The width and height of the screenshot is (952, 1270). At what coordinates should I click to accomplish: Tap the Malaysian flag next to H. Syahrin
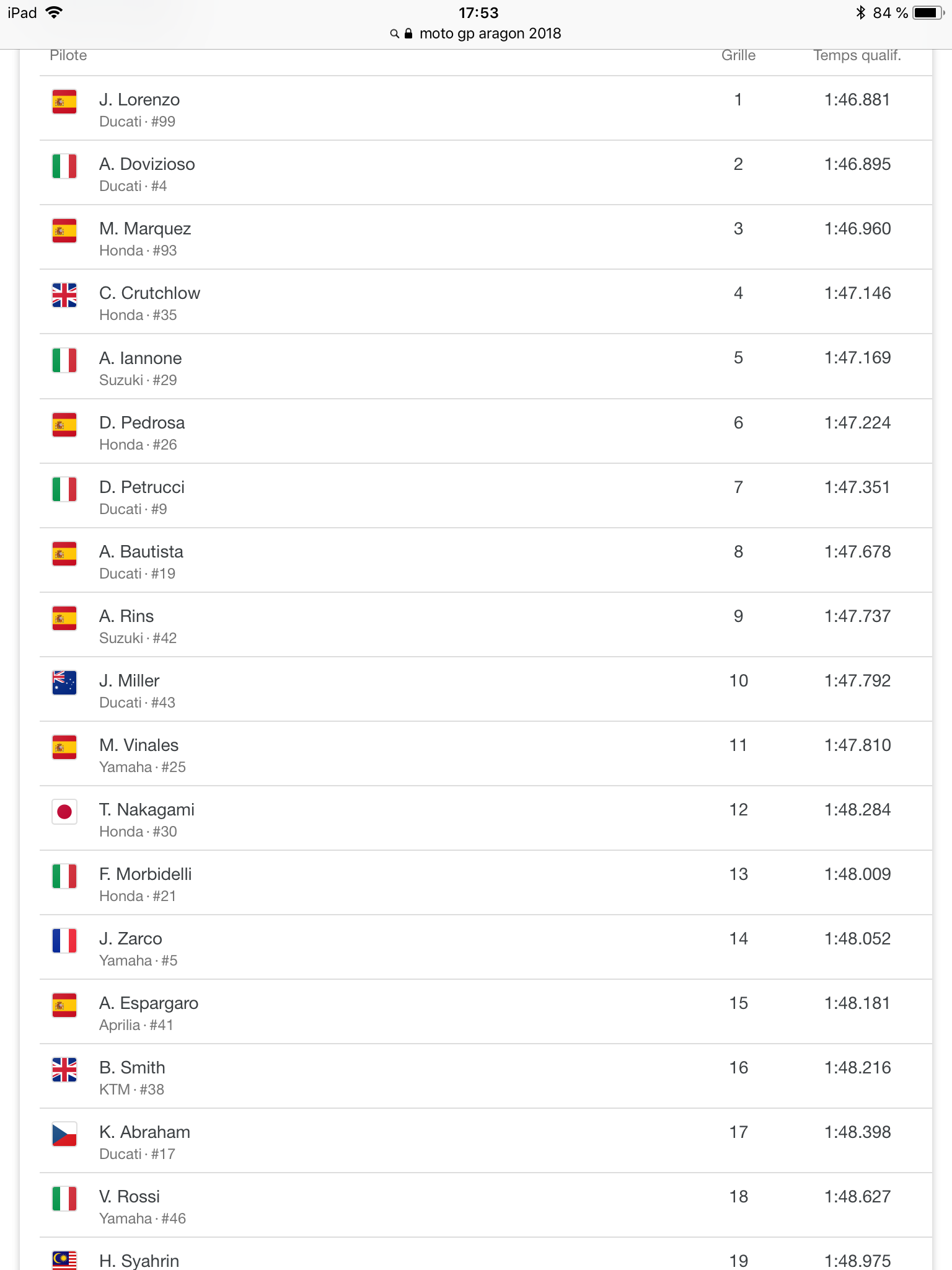tap(64, 1260)
